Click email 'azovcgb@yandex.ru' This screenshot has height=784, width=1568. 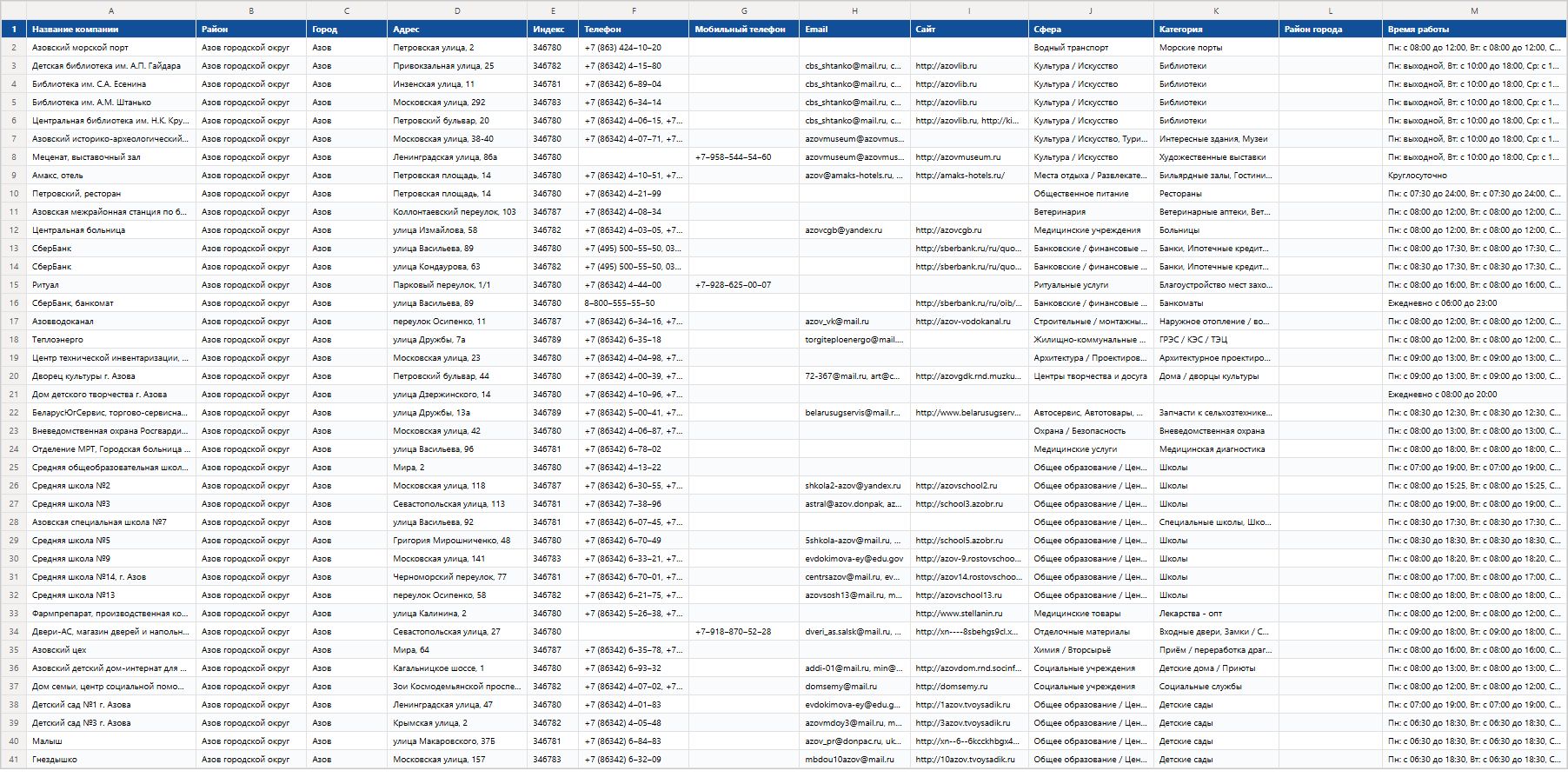pyautogui.click(x=854, y=230)
